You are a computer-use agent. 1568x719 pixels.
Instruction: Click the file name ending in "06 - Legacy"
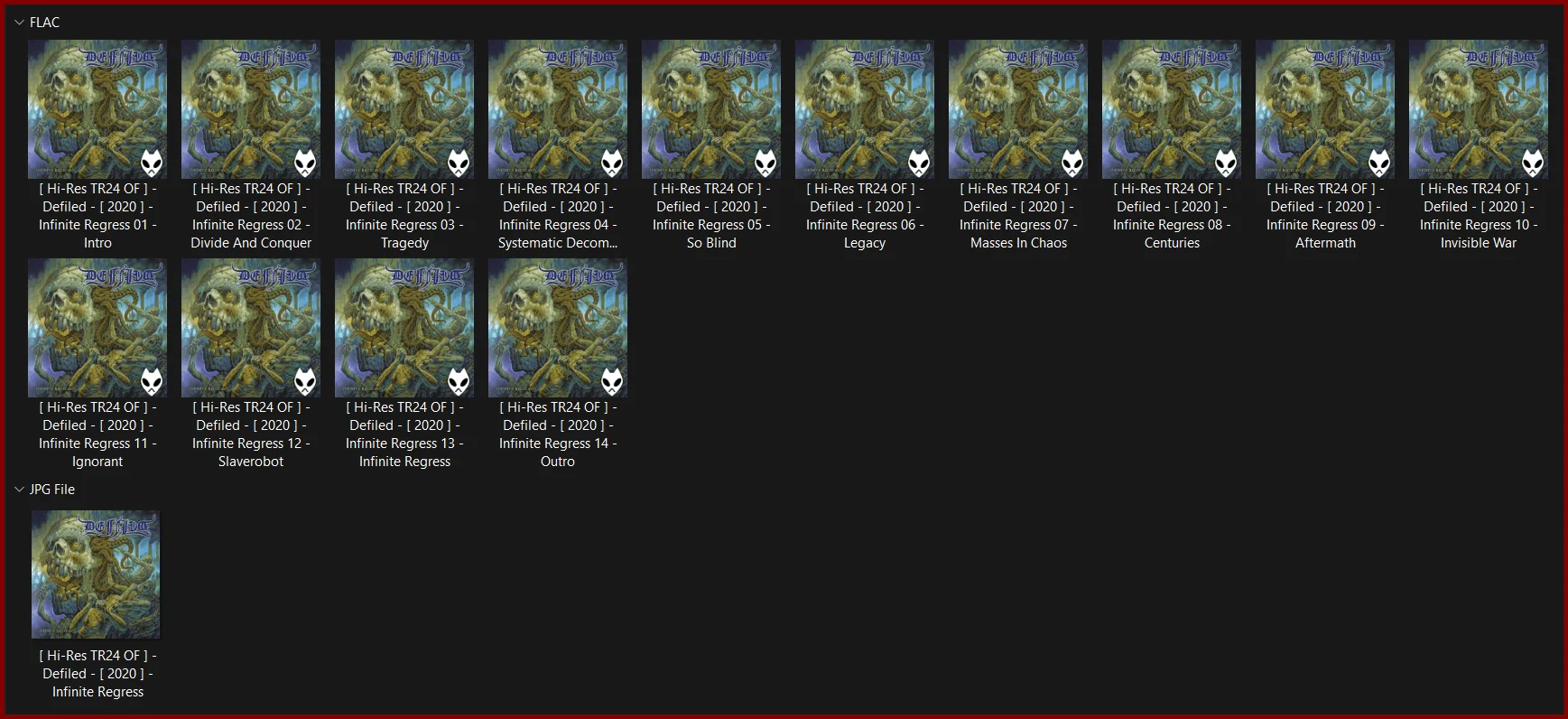click(x=865, y=216)
